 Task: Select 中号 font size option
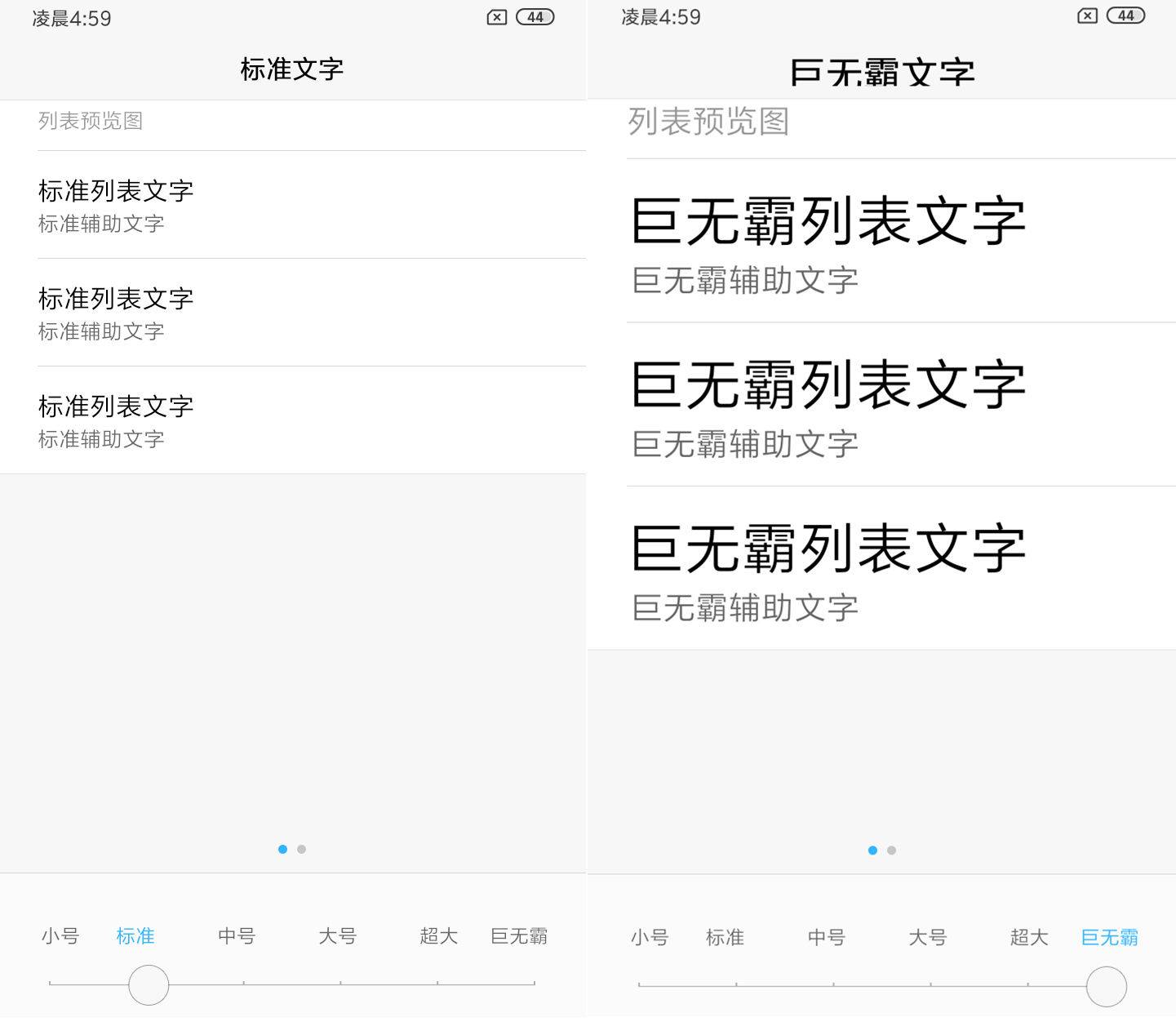(237, 936)
